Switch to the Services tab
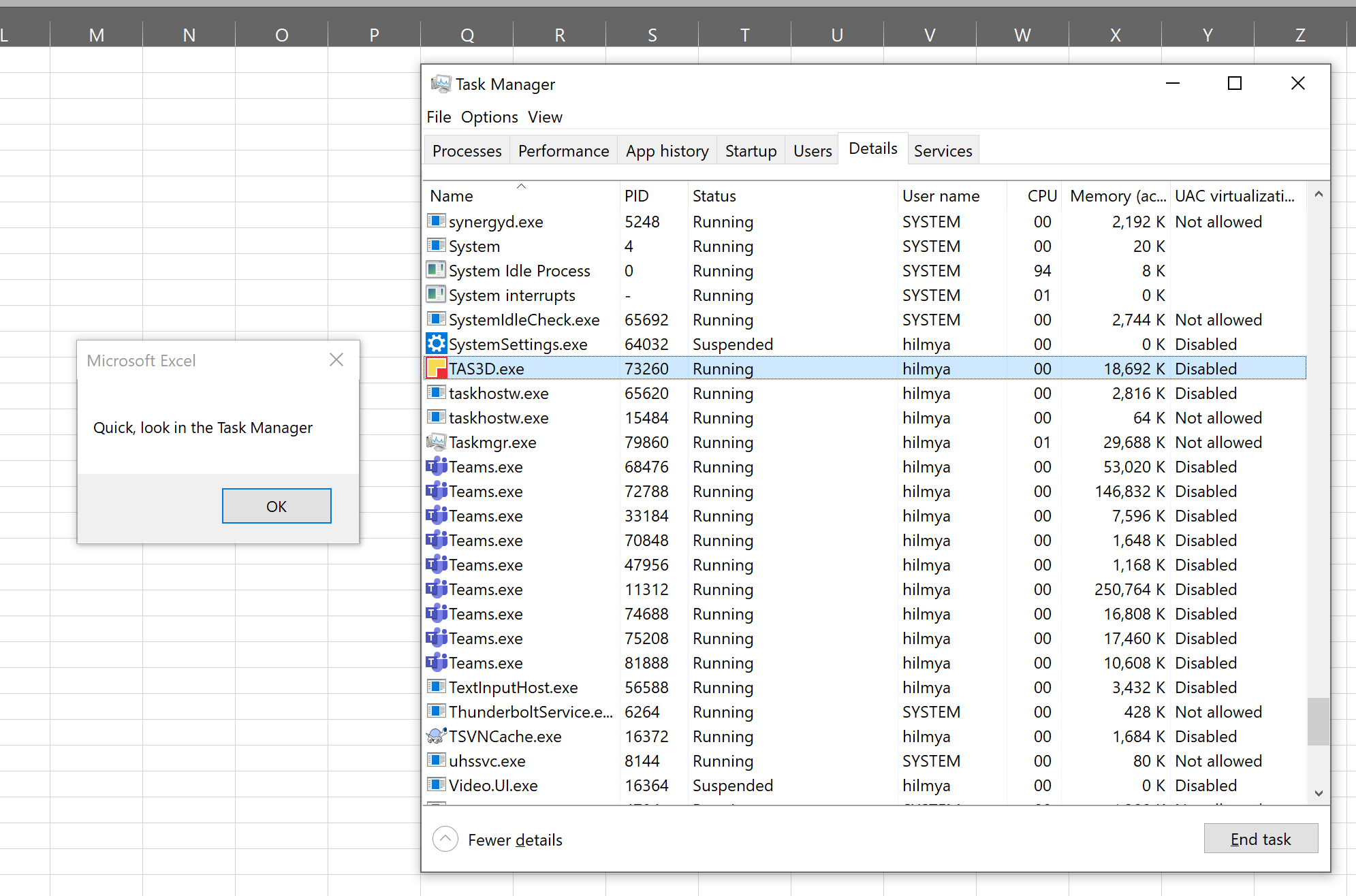1356x896 pixels. pos(943,150)
